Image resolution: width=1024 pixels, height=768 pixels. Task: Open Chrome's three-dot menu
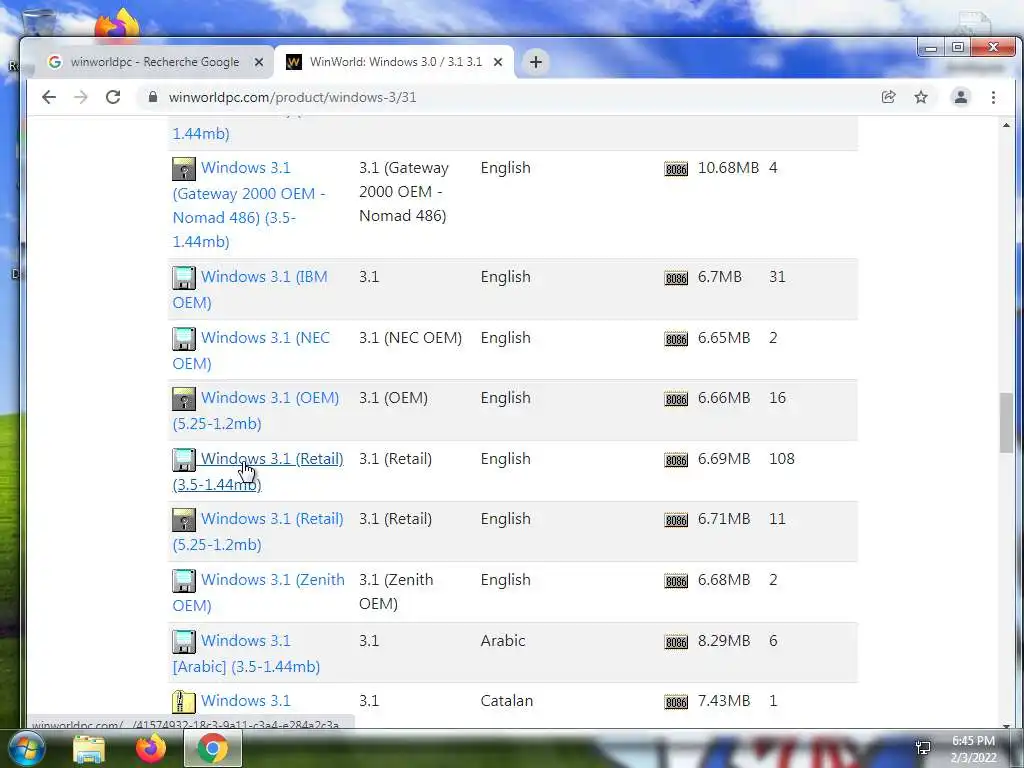pyautogui.click(x=993, y=97)
